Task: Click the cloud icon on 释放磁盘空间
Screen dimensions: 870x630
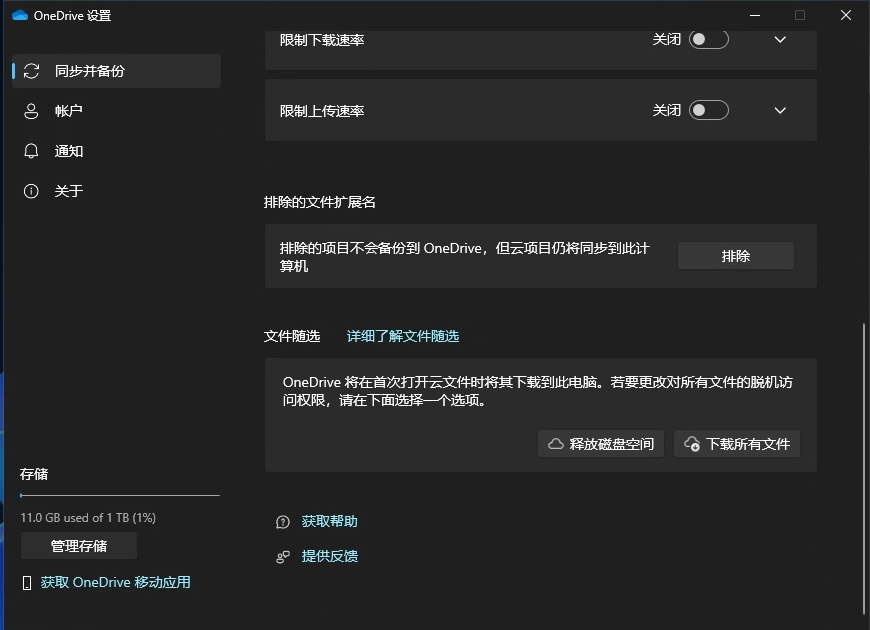Action: 556,444
